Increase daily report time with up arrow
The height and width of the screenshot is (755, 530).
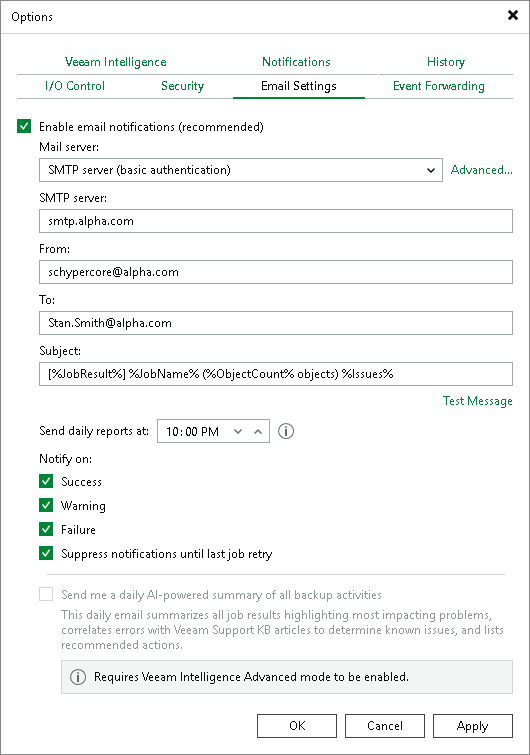[258, 431]
